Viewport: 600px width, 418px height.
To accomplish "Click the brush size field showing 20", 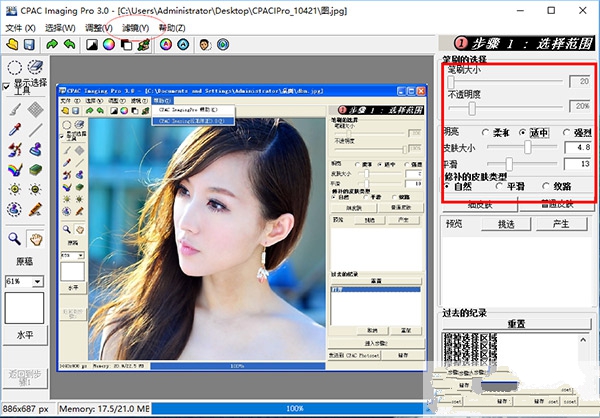I will [579, 81].
